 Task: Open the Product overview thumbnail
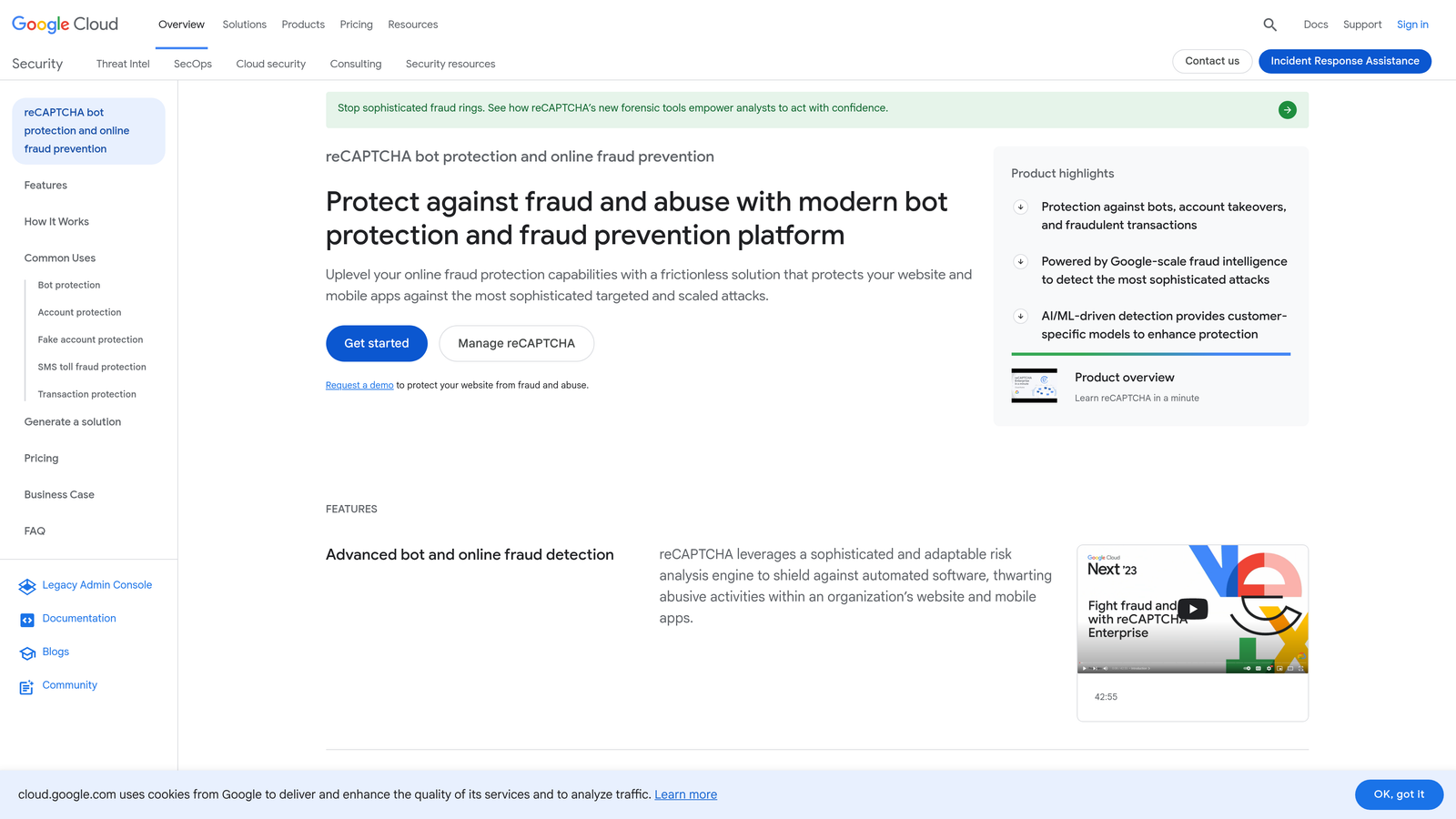[x=1034, y=386]
